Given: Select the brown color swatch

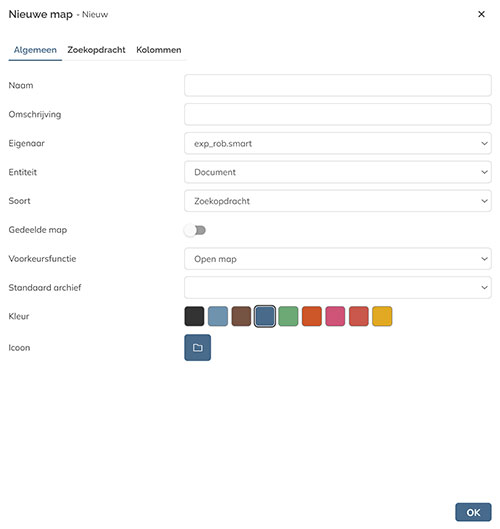Looking at the screenshot, I should (x=241, y=316).
